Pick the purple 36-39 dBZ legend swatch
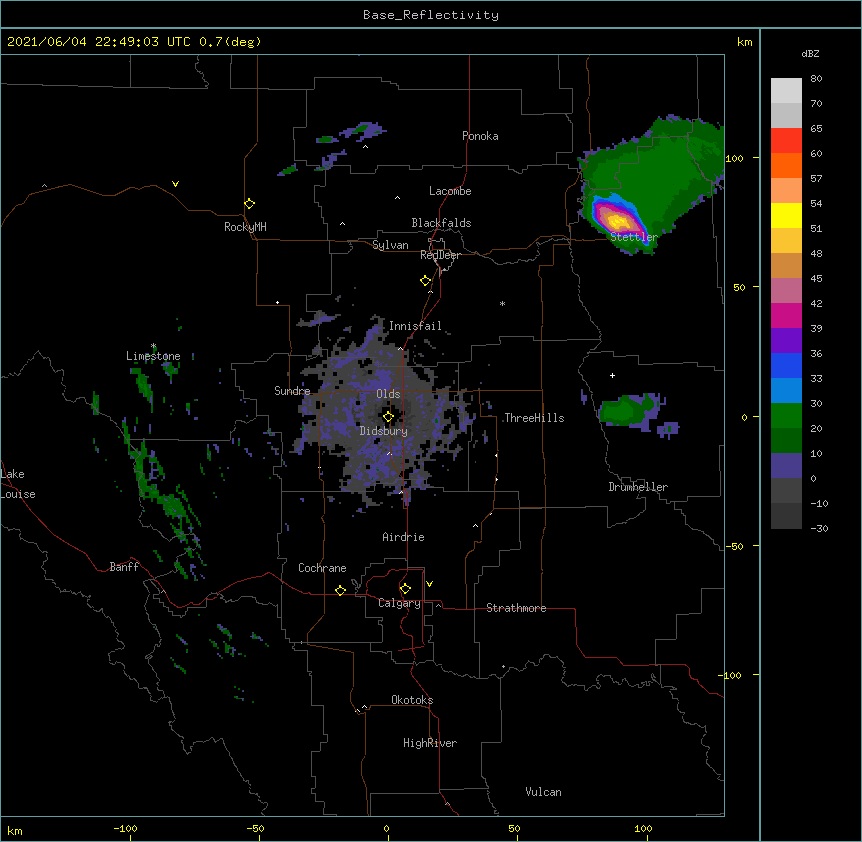 pyautogui.click(x=786, y=341)
